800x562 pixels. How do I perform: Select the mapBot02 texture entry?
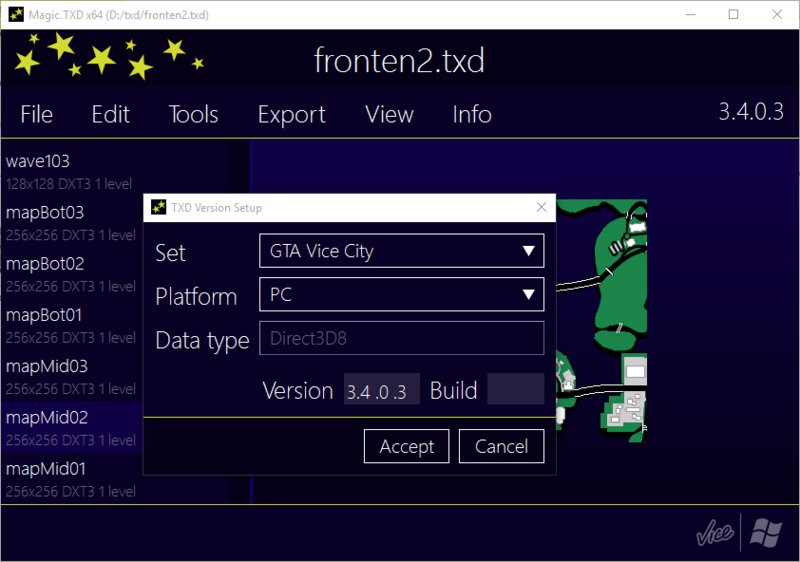pos(71,274)
